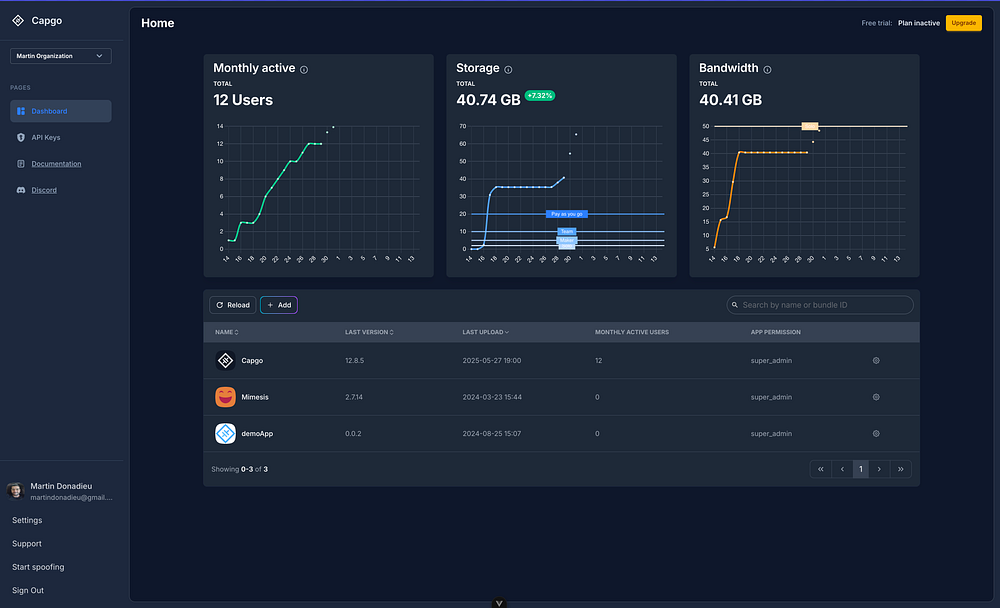The image size is (1000, 608).
Task: Open the Documentation link
Action: (56, 164)
